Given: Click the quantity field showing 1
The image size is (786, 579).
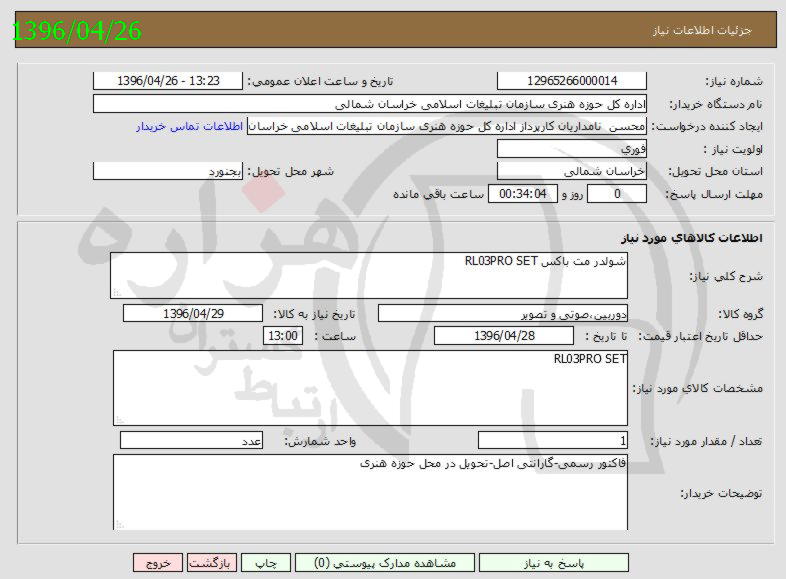Looking at the screenshot, I should coord(553,441).
